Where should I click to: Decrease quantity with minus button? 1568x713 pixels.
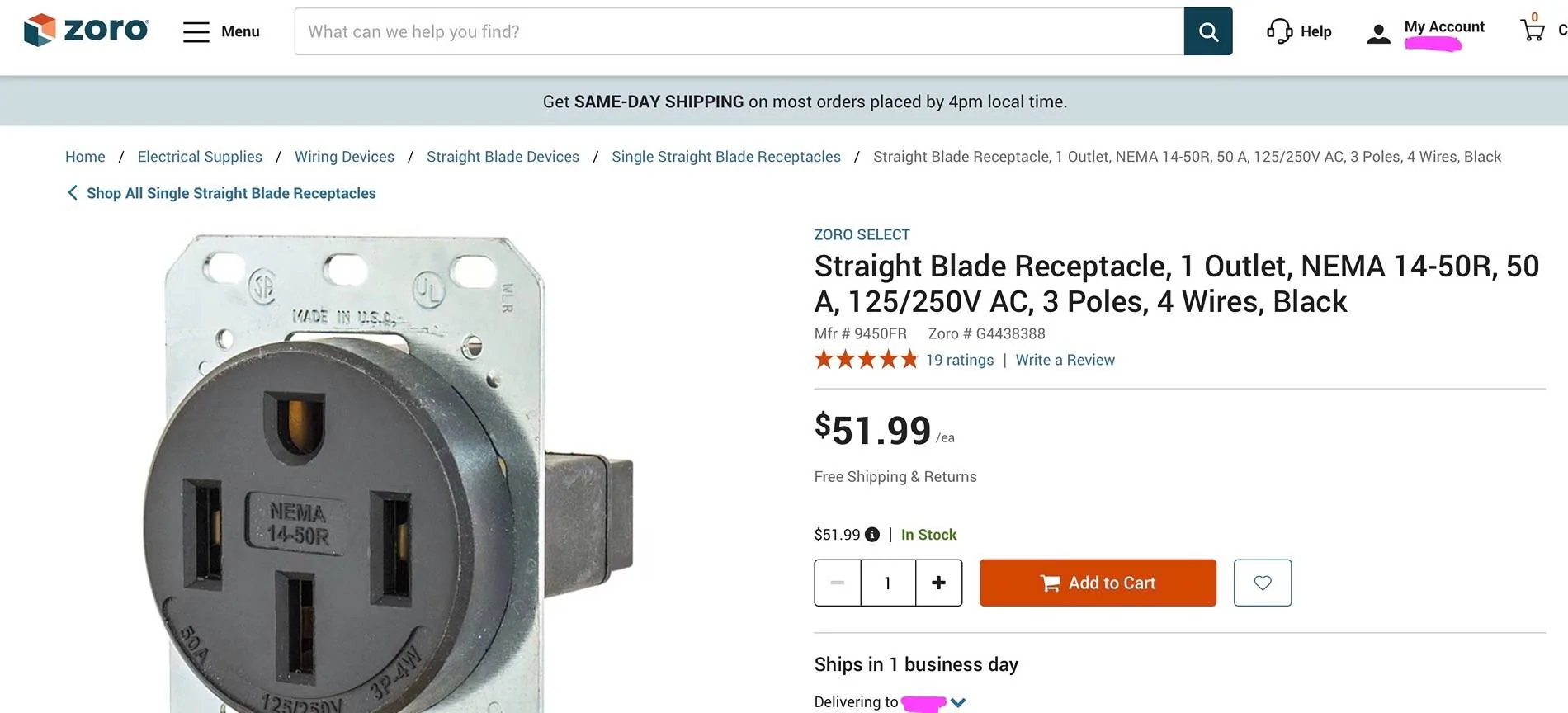coord(838,583)
